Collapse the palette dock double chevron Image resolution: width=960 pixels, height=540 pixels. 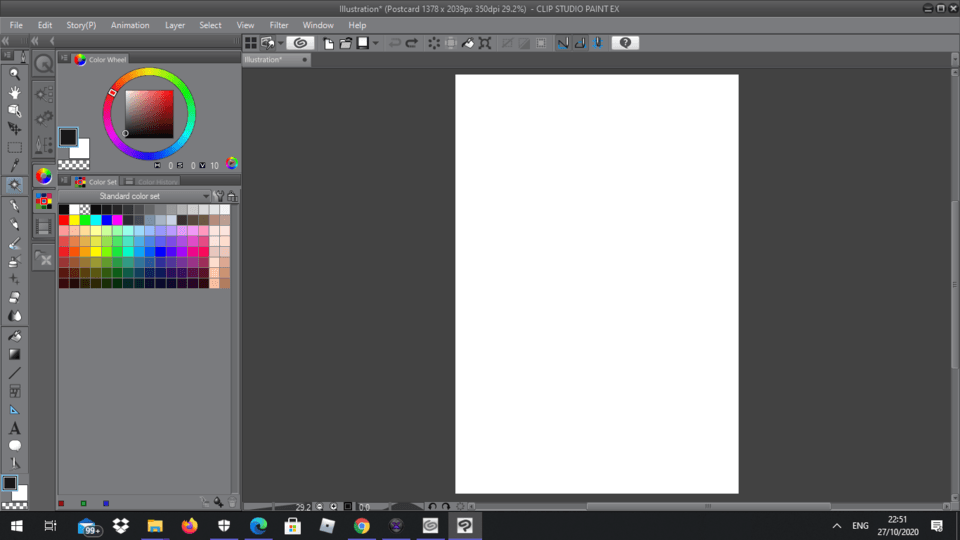[x=35, y=41]
